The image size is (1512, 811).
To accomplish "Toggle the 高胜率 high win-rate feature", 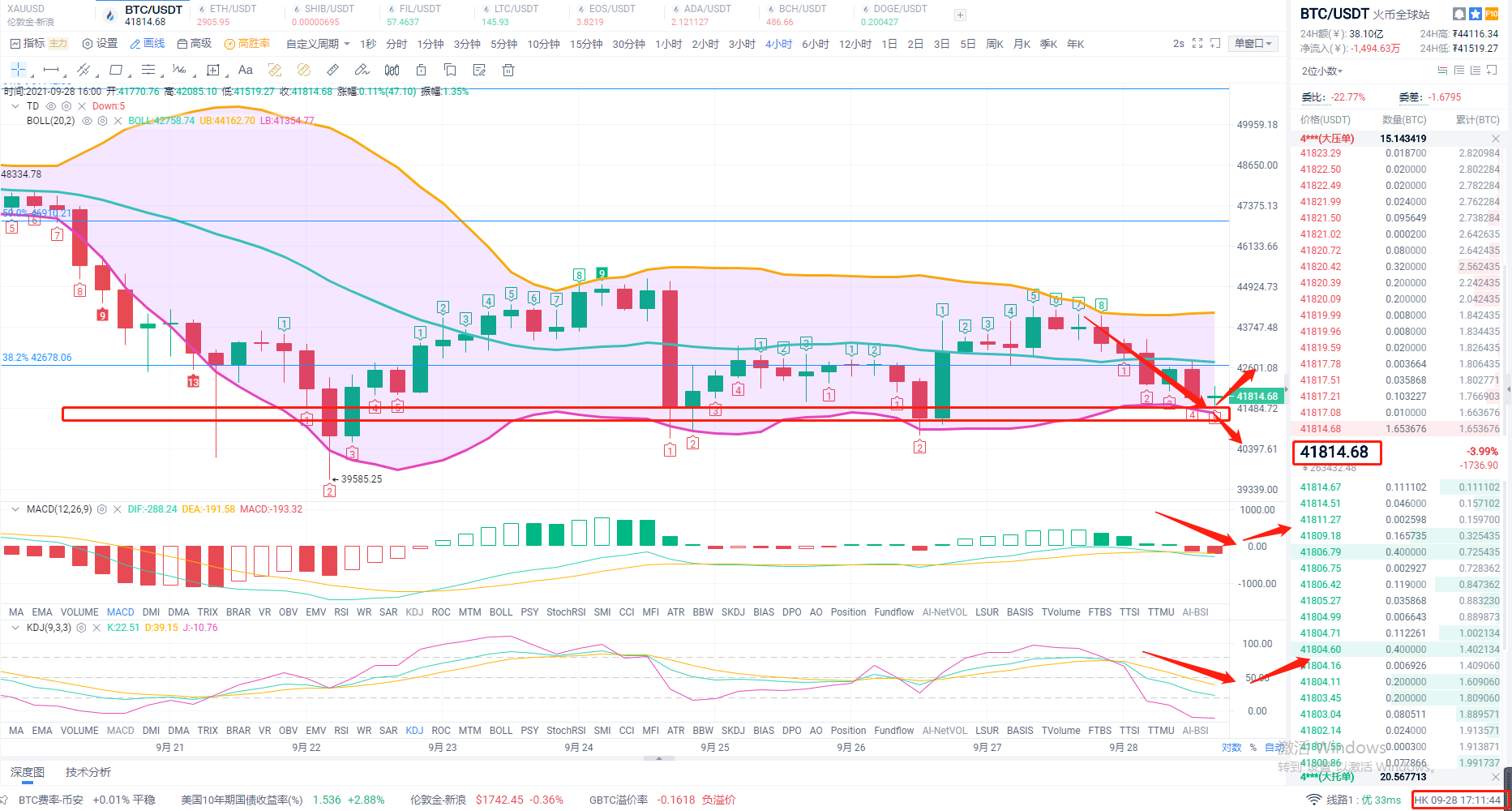I will pyautogui.click(x=247, y=43).
